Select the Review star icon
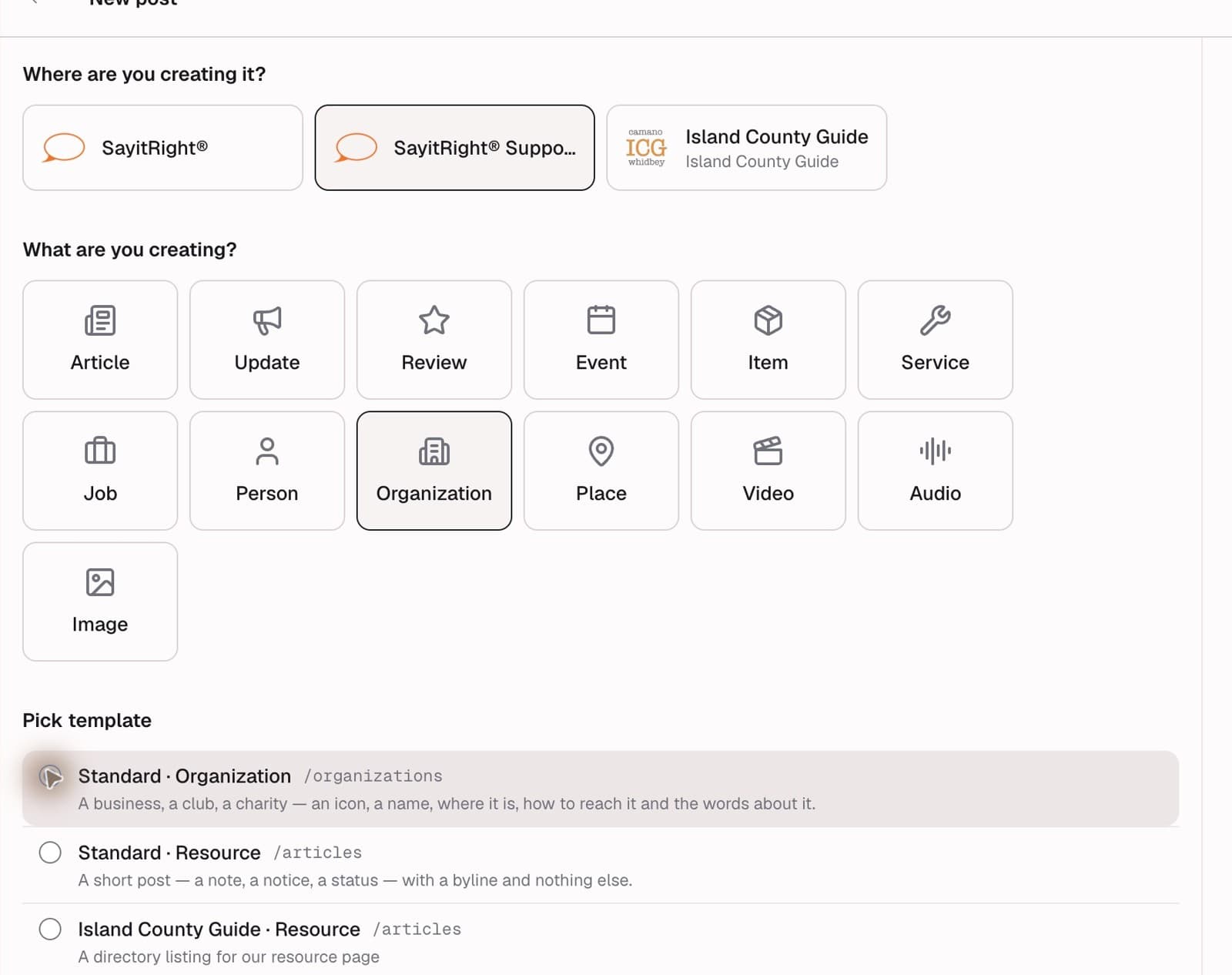The image size is (1232, 975). click(434, 320)
